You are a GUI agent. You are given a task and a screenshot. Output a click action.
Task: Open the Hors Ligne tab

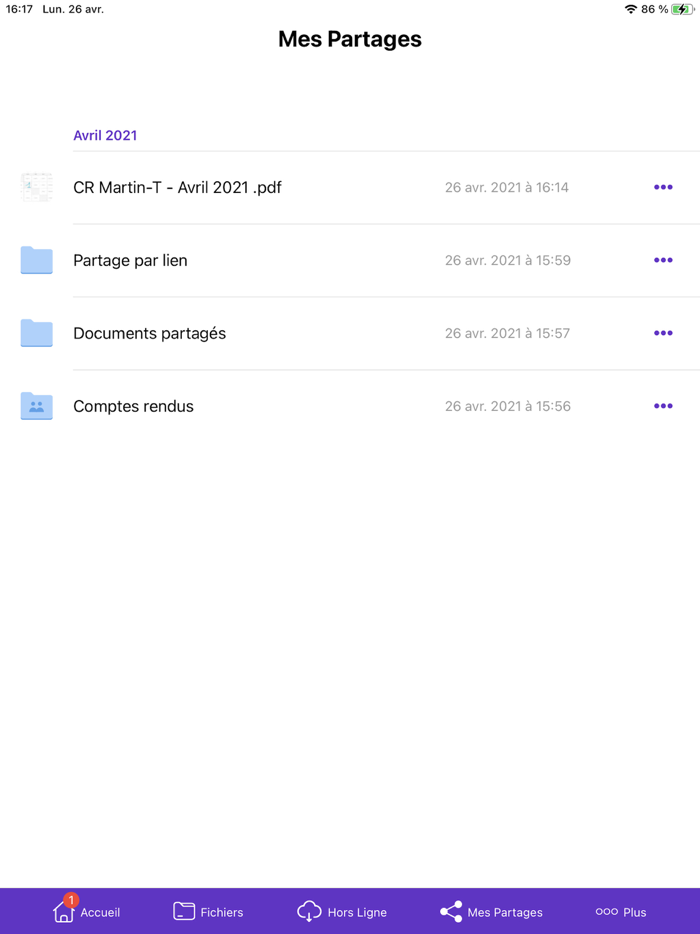click(342, 911)
